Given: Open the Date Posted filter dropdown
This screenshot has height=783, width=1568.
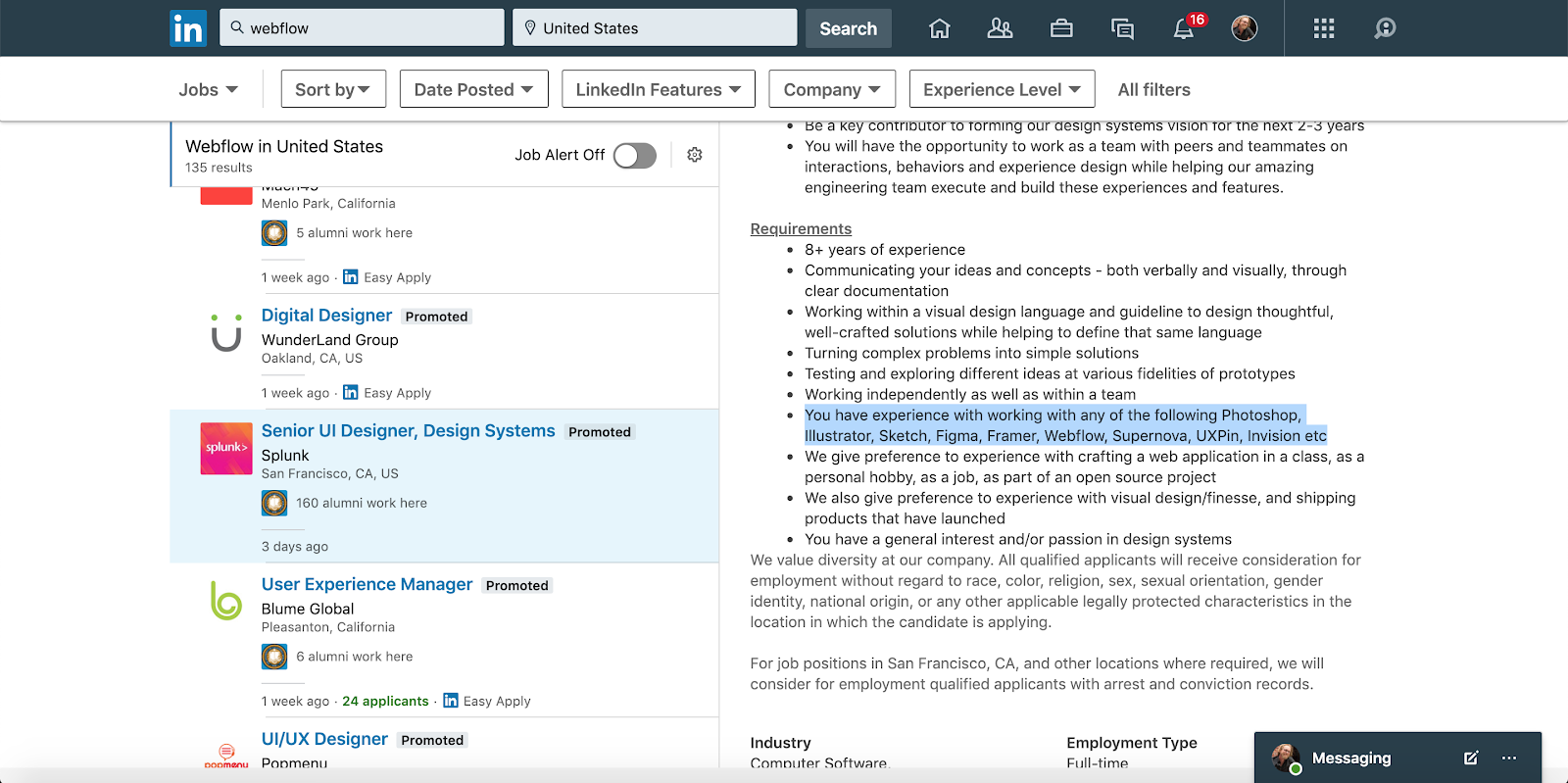Looking at the screenshot, I should (x=473, y=89).
